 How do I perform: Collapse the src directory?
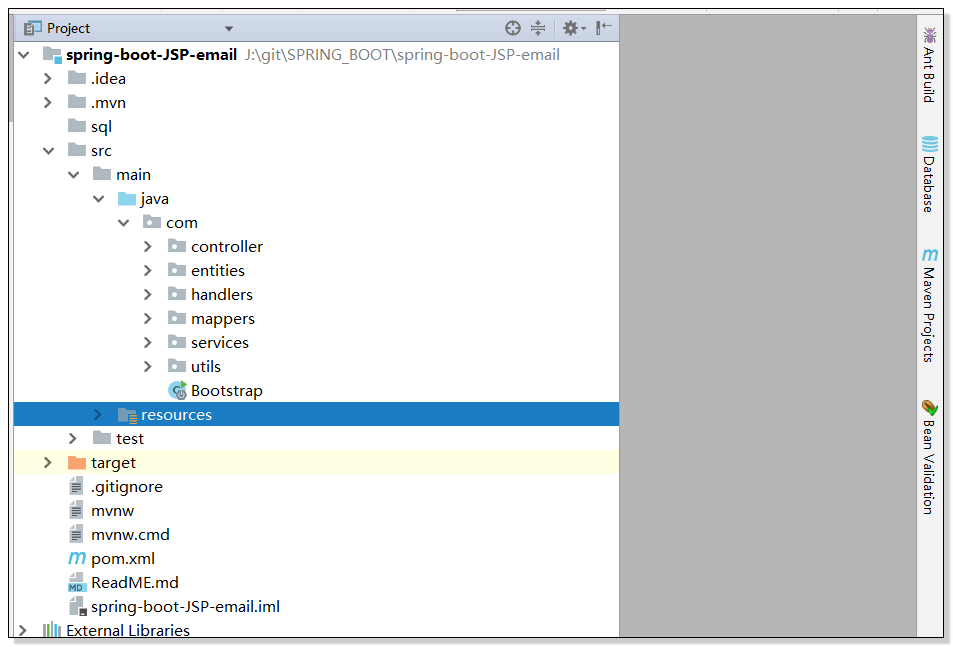tap(48, 150)
